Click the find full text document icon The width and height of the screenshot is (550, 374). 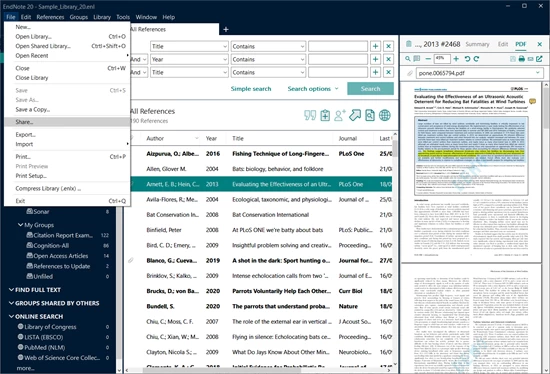(x=370, y=115)
